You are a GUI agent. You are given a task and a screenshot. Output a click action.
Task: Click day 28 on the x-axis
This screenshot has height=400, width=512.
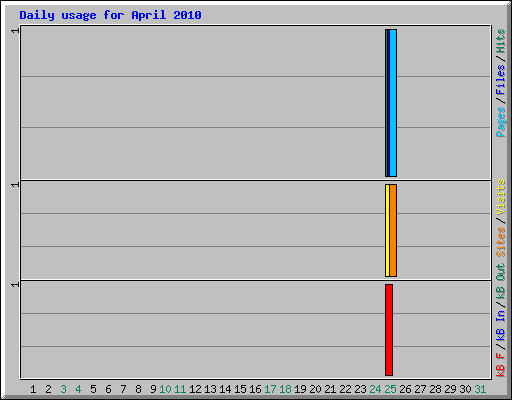point(435,389)
